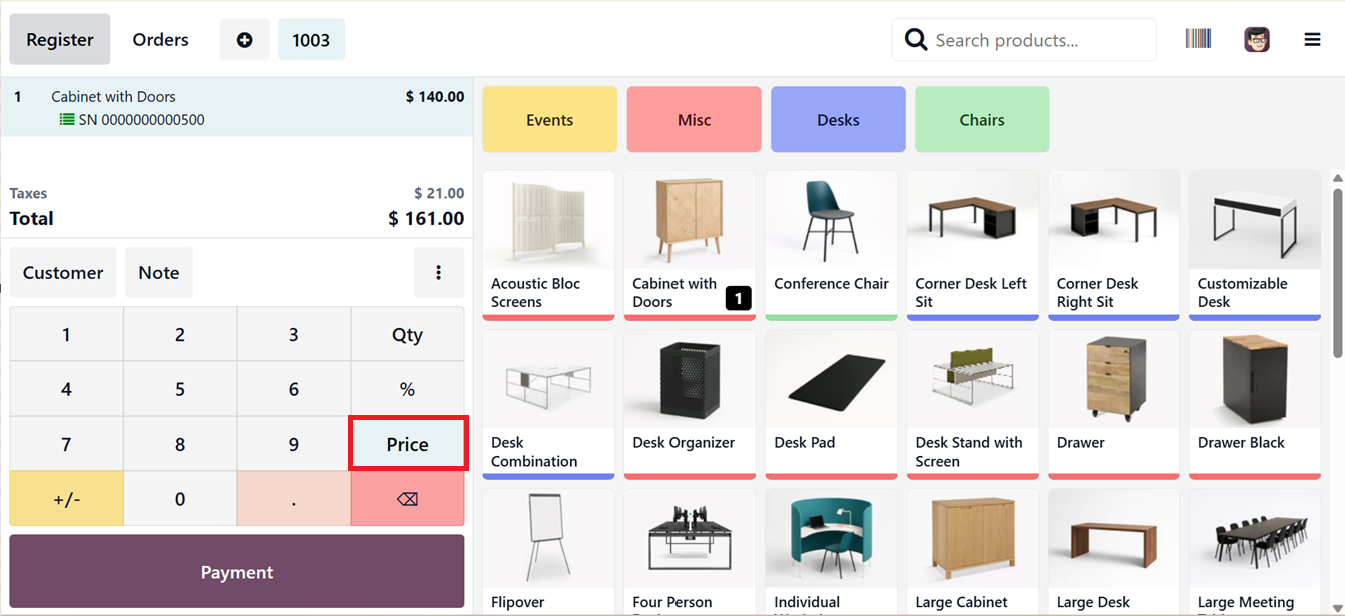
Task: Open the hamburger menu
Action: click(1312, 40)
